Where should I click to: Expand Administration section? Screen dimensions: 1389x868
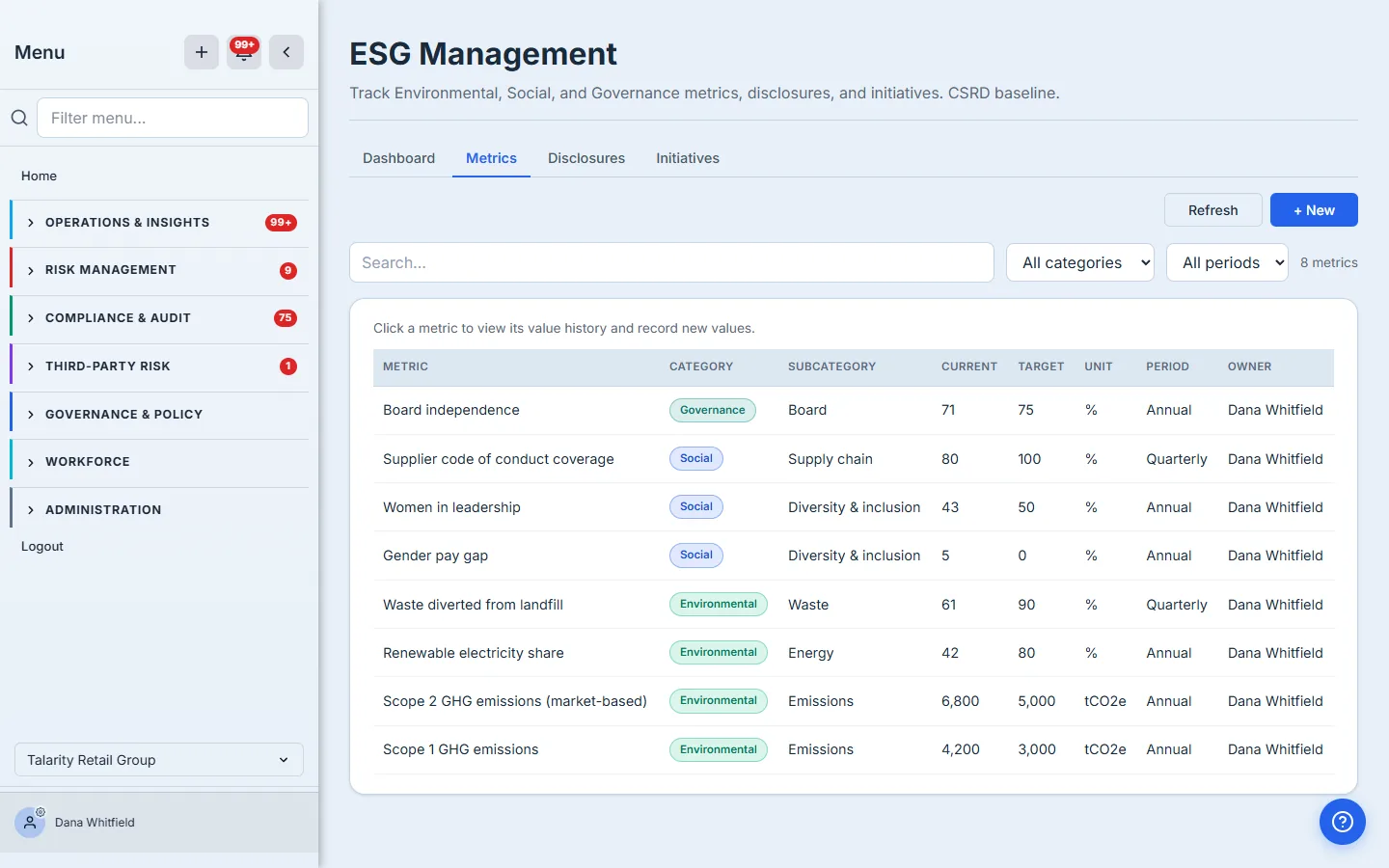[x=159, y=510]
